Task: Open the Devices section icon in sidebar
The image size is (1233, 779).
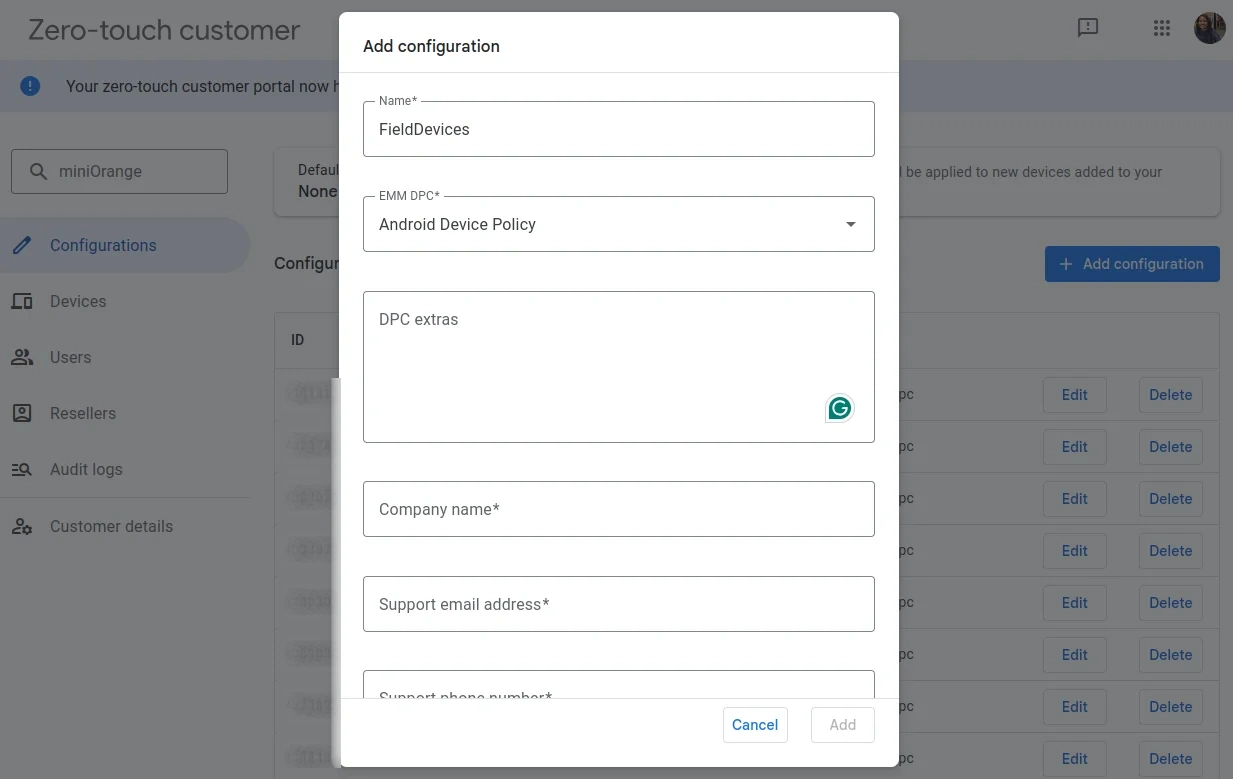Action: [22, 301]
